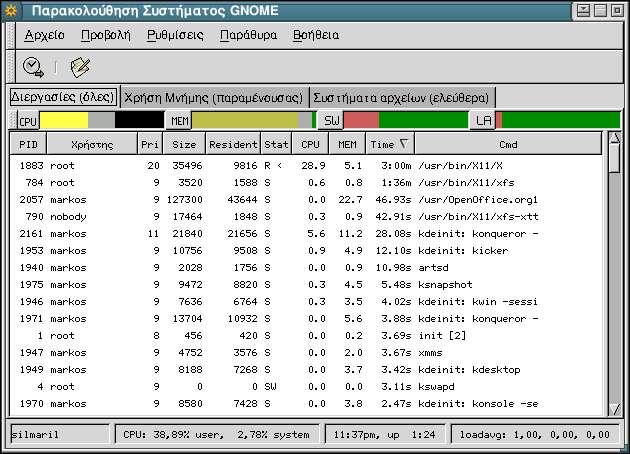Screen dimensions: 630x454
Task: Open the Προβολή menu
Action: tap(106, 35)
